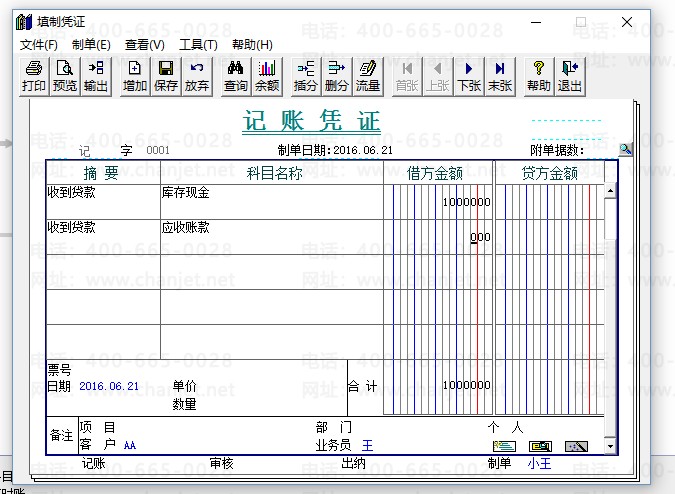Click 帮助 help toolbar button
Image resolution: width=675 pixels, height=494 pixels.
click(x=539, y=76)
